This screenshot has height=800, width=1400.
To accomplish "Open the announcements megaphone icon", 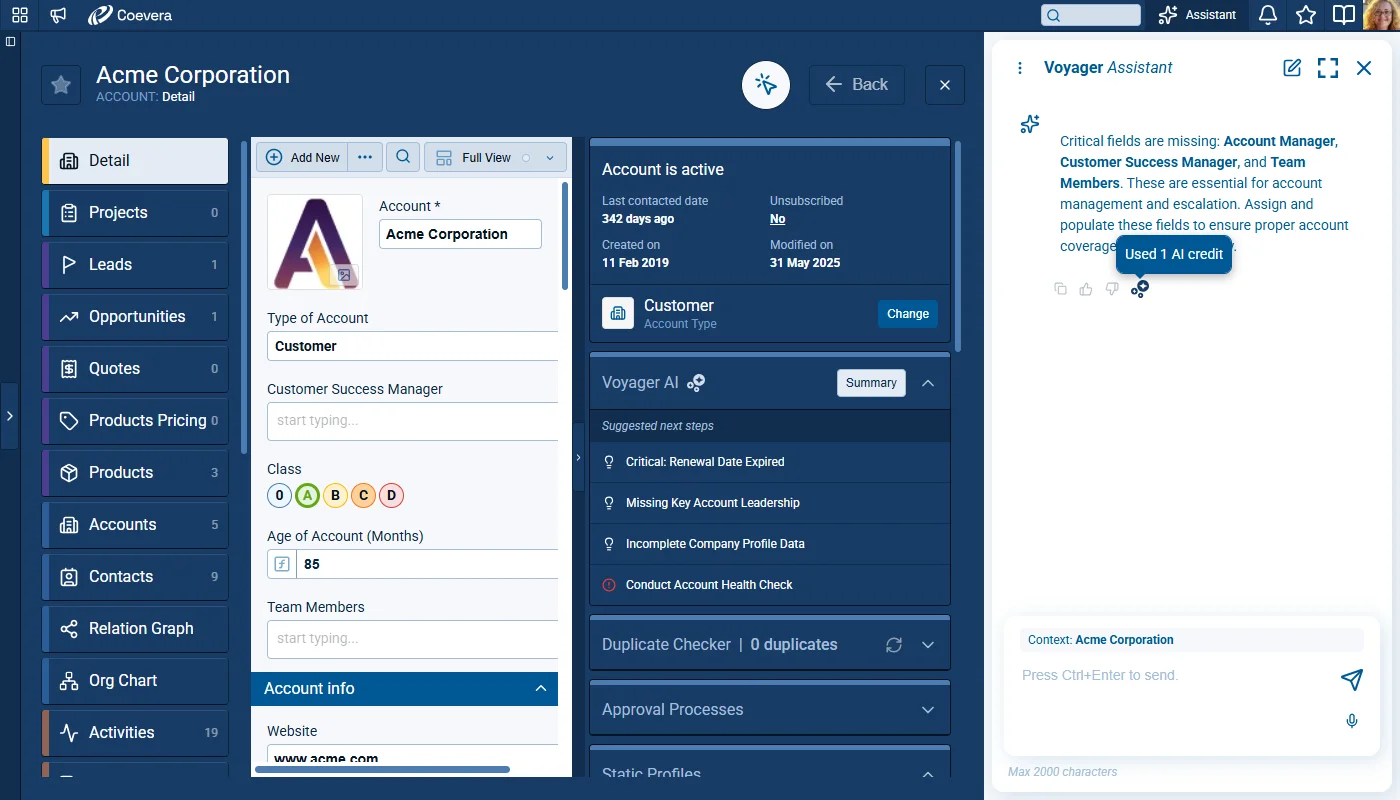I will (58, 15).
